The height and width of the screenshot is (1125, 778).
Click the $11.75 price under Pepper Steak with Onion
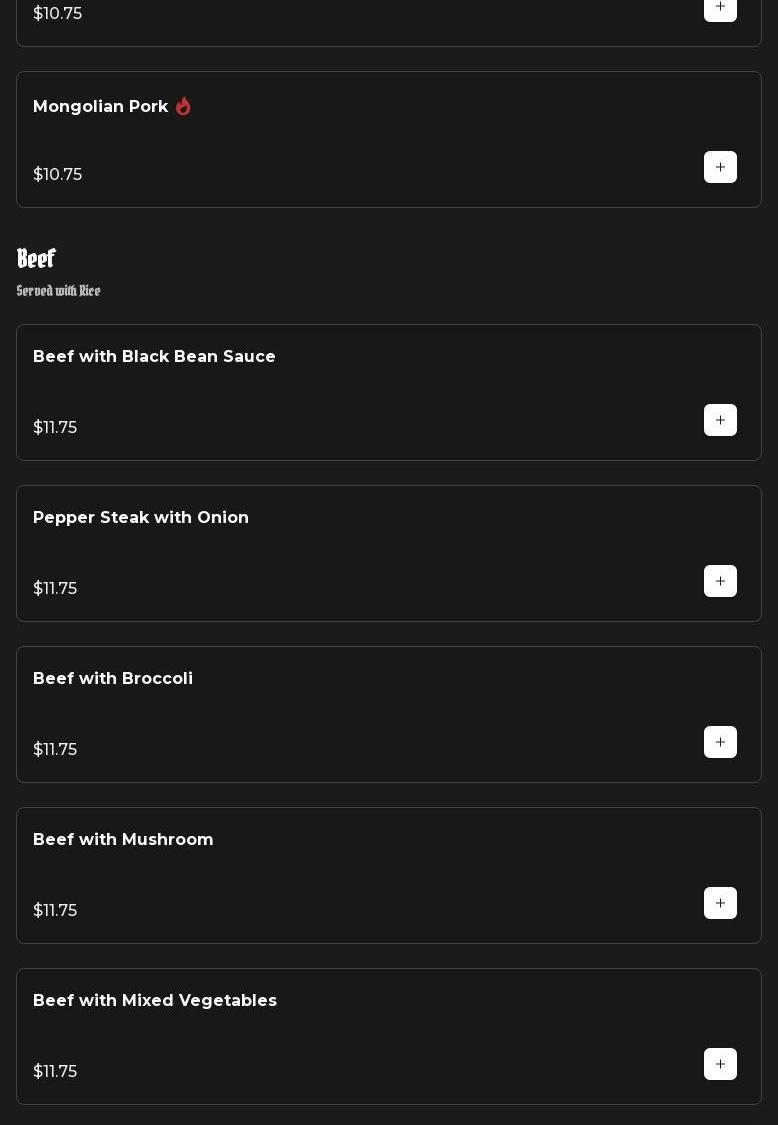(x=55, y=589)
